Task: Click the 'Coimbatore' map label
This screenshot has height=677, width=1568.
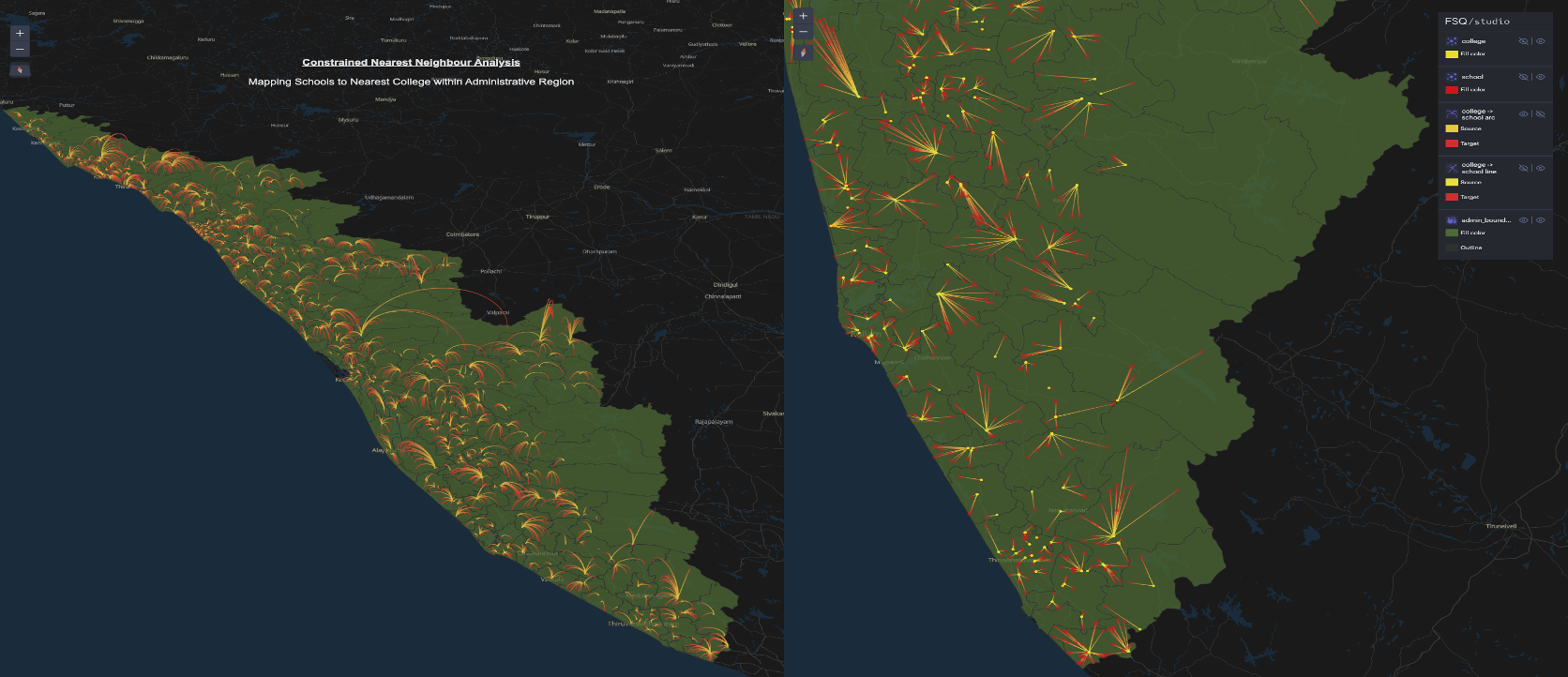Action: pos(462,234)
